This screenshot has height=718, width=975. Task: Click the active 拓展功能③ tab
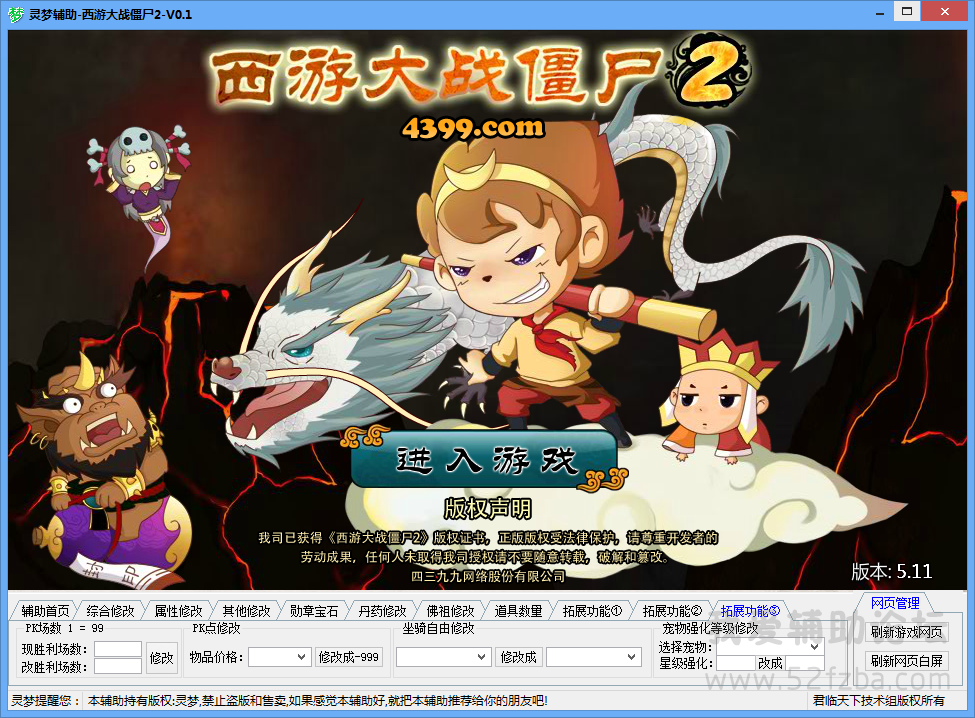click(750, 611)
